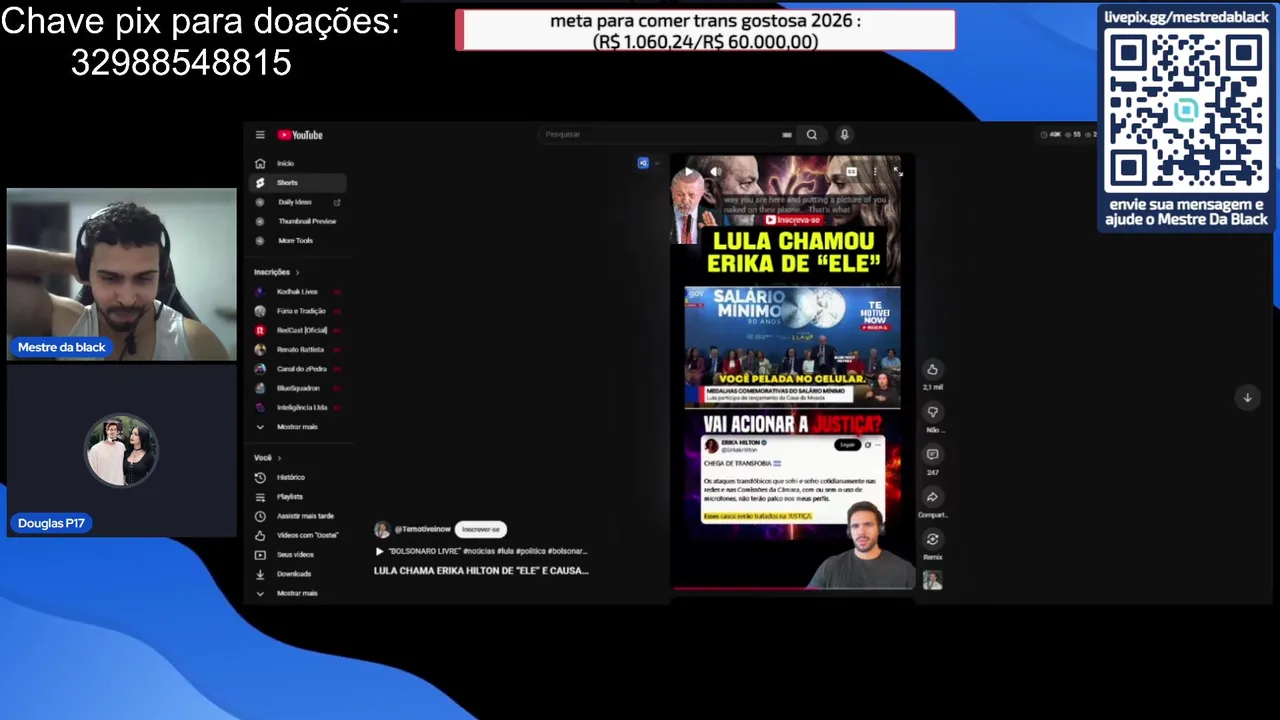The width and height of the screenshot is (1280, 720).
Task: Enter fullscreen on the Short player
Action: tap(897, 172)
